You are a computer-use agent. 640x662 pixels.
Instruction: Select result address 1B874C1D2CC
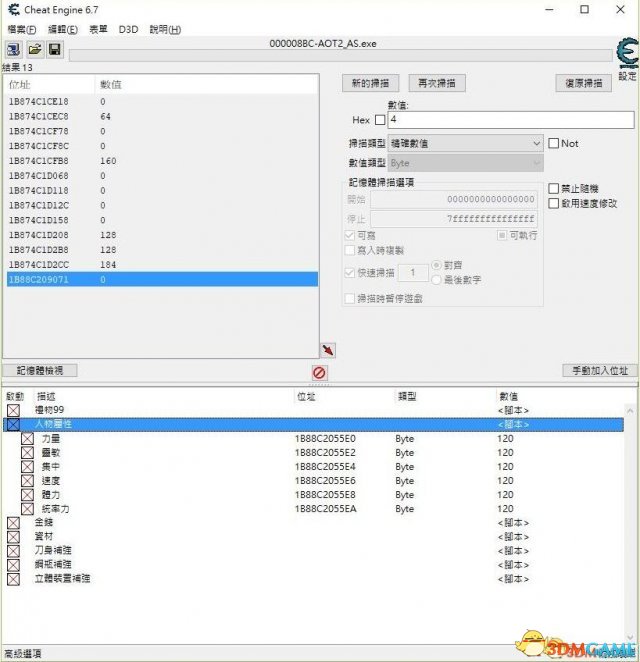point(38,265)
